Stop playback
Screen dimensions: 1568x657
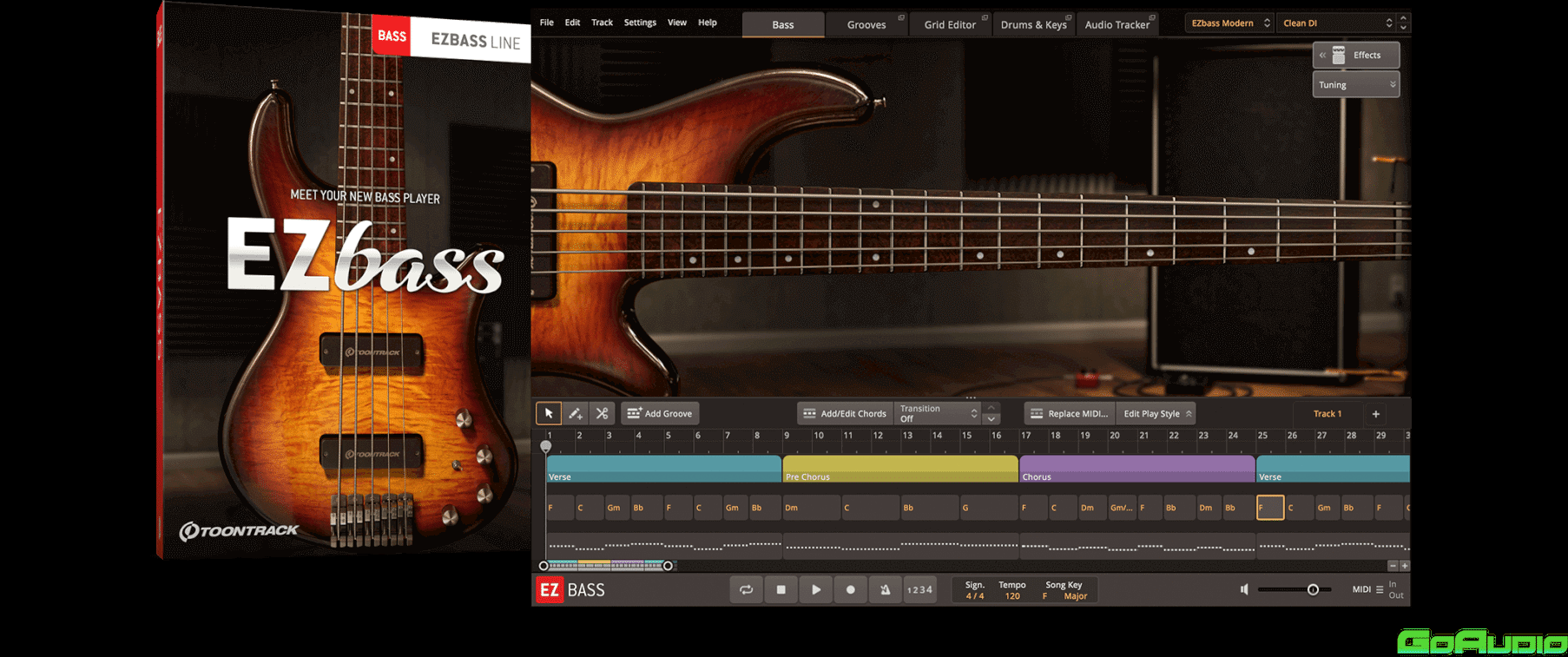781,590
